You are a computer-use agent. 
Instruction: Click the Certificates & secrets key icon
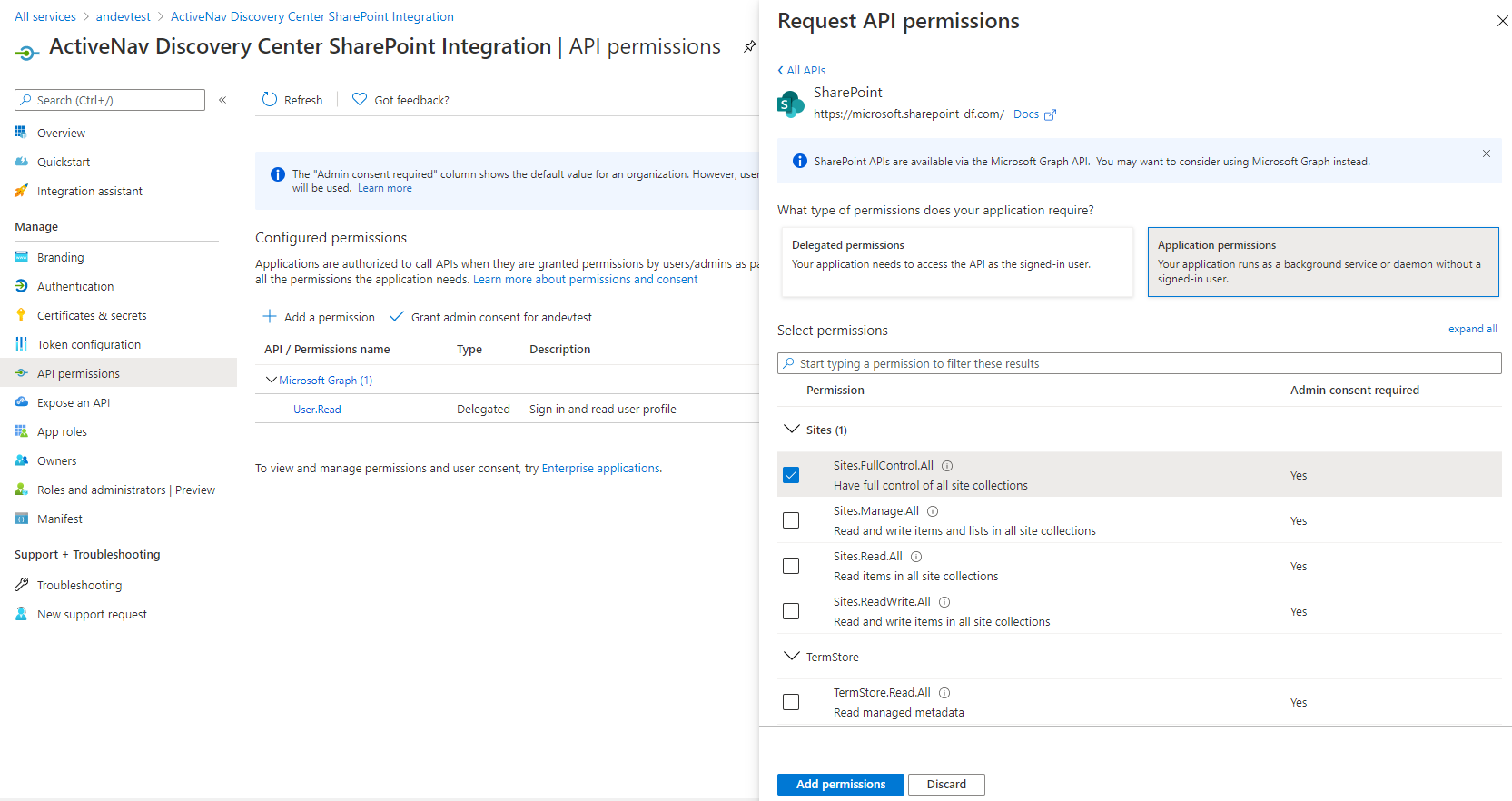pos(21,315)
